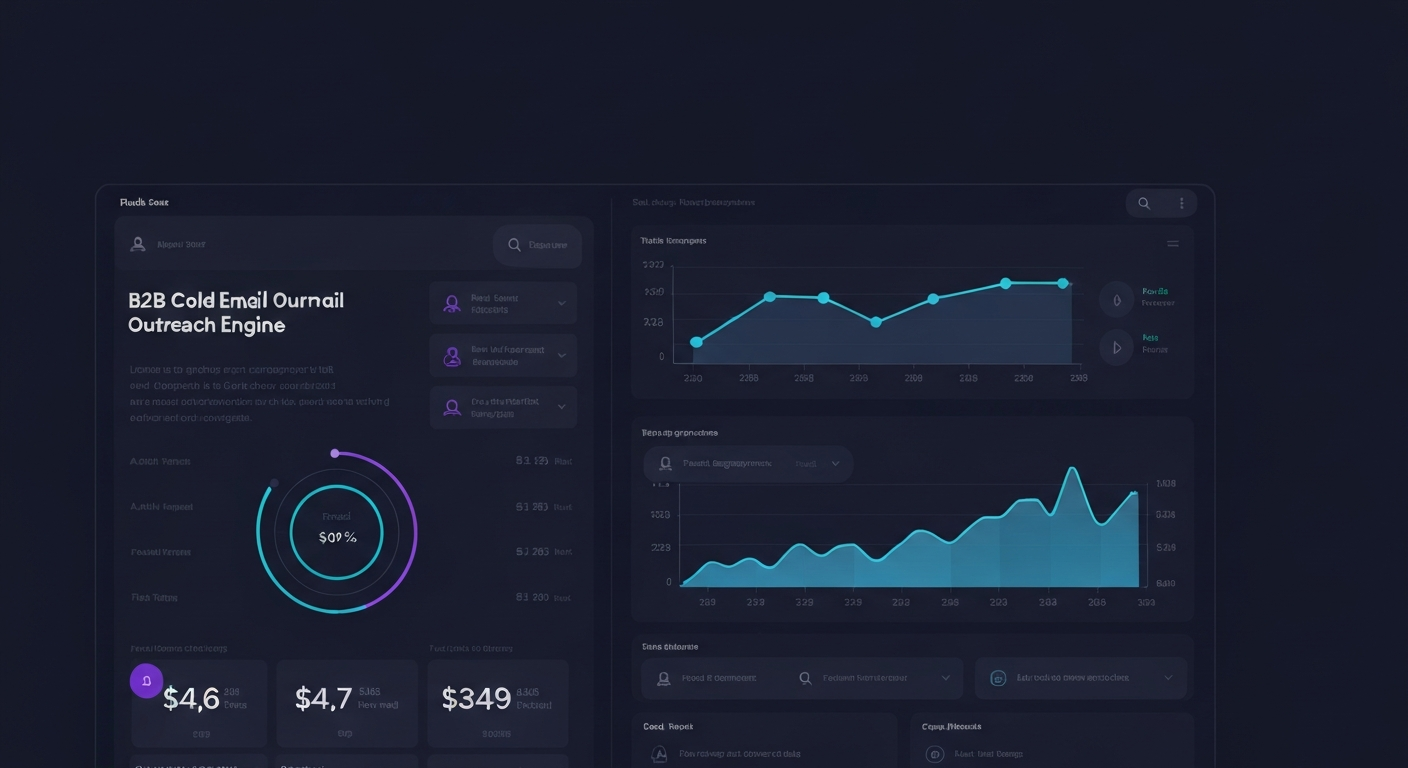Click the person icon in the bottom filter bar
Screen dimensions: 1408x768
point(662,678)
